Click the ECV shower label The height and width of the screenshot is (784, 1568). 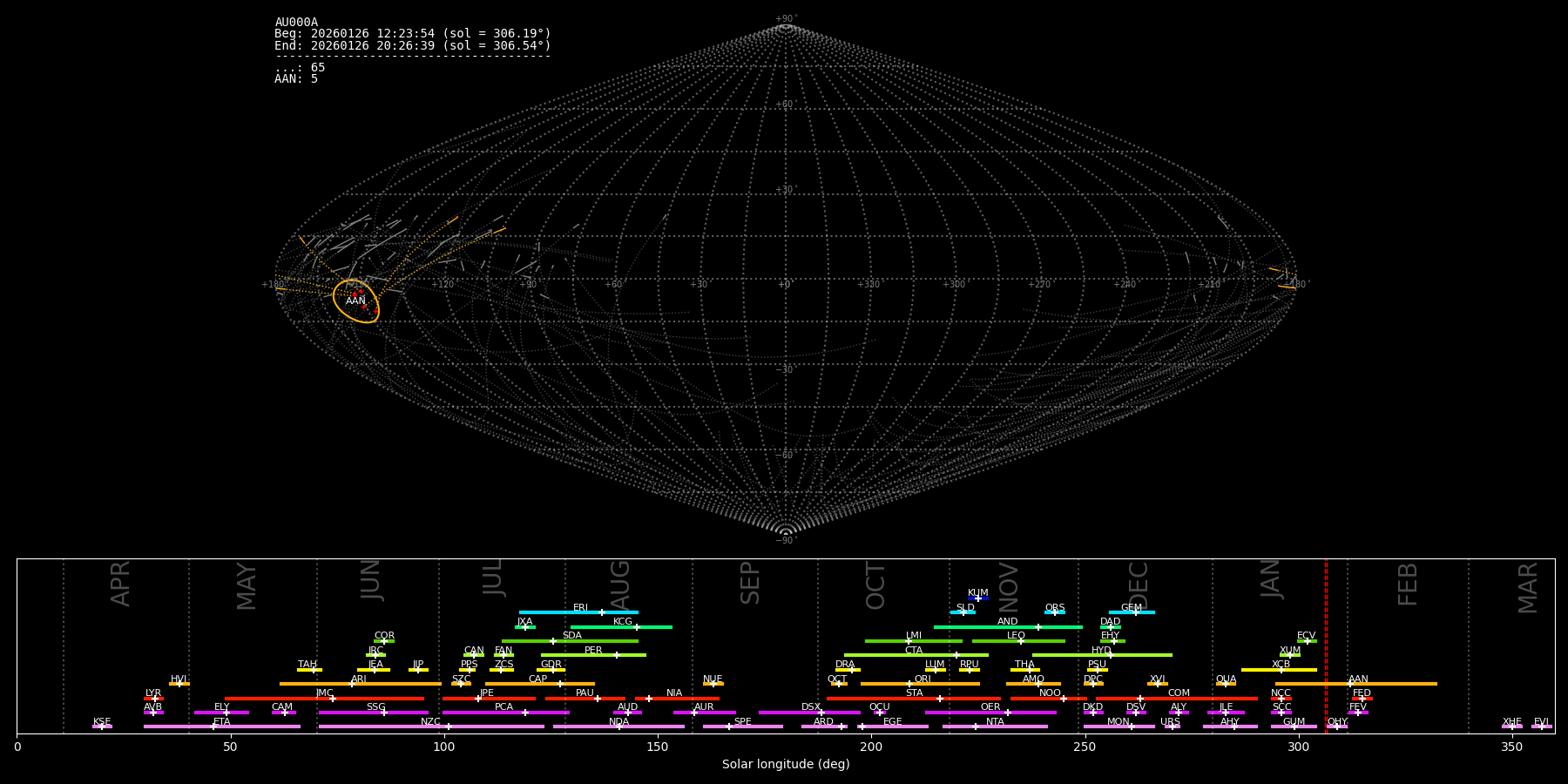(x=1306, y=636)
